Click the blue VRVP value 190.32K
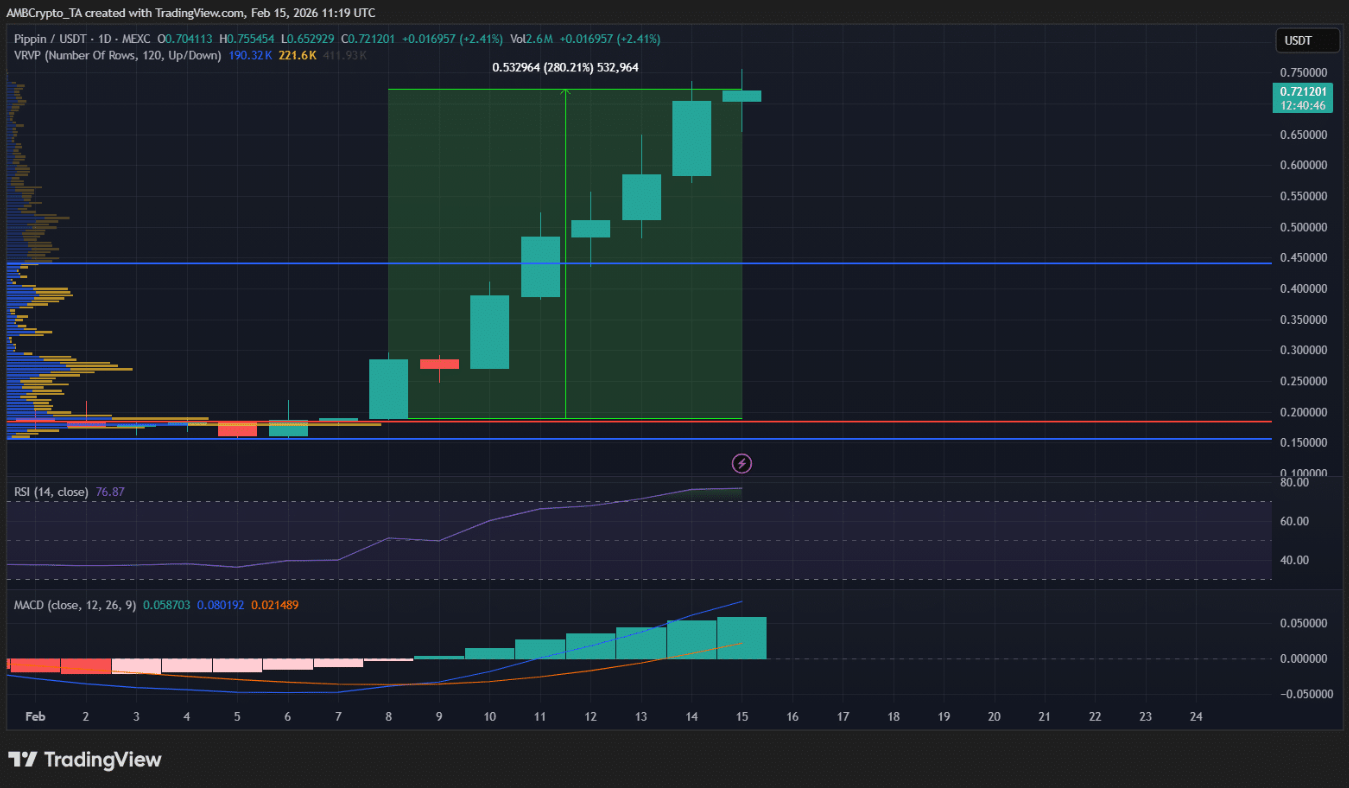The image size is (1349, 788). (x=251, y=55)
